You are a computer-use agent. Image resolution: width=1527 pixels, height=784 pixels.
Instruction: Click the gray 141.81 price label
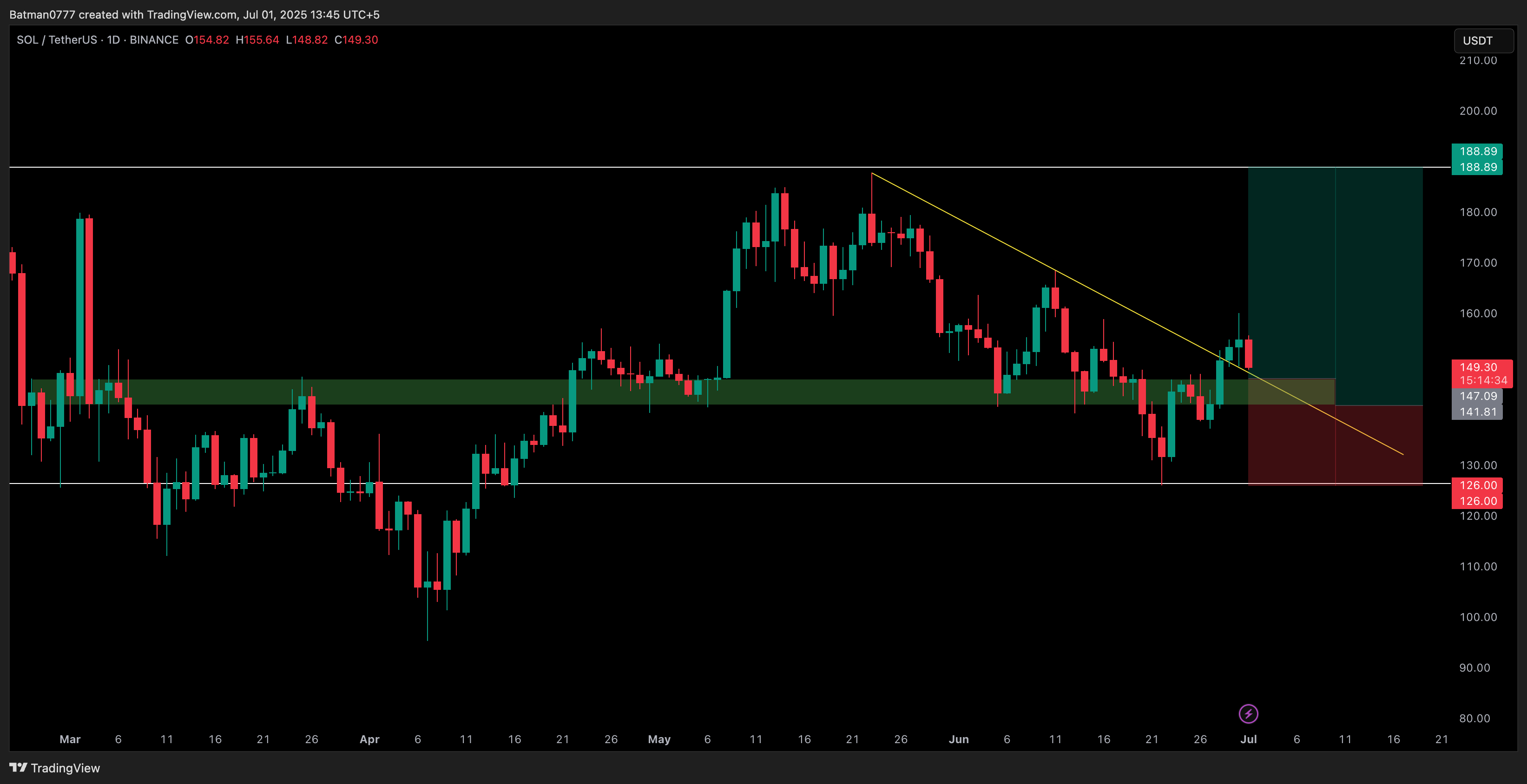pos(1477,412)
